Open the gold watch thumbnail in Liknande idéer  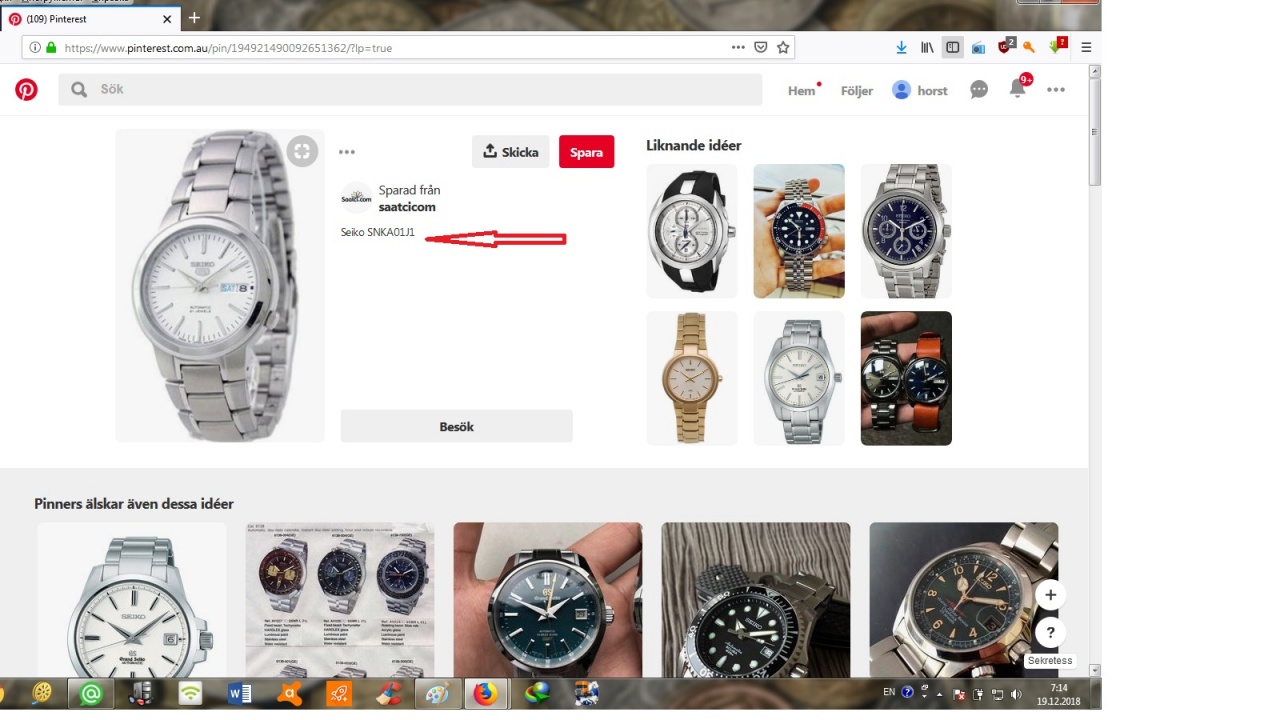pos(692,378)
